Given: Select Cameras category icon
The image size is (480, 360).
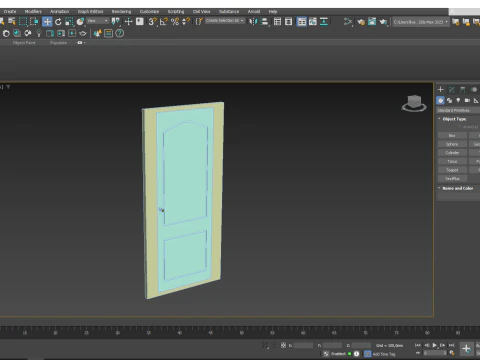Looking at the screenshot, I should coord(467,100).
